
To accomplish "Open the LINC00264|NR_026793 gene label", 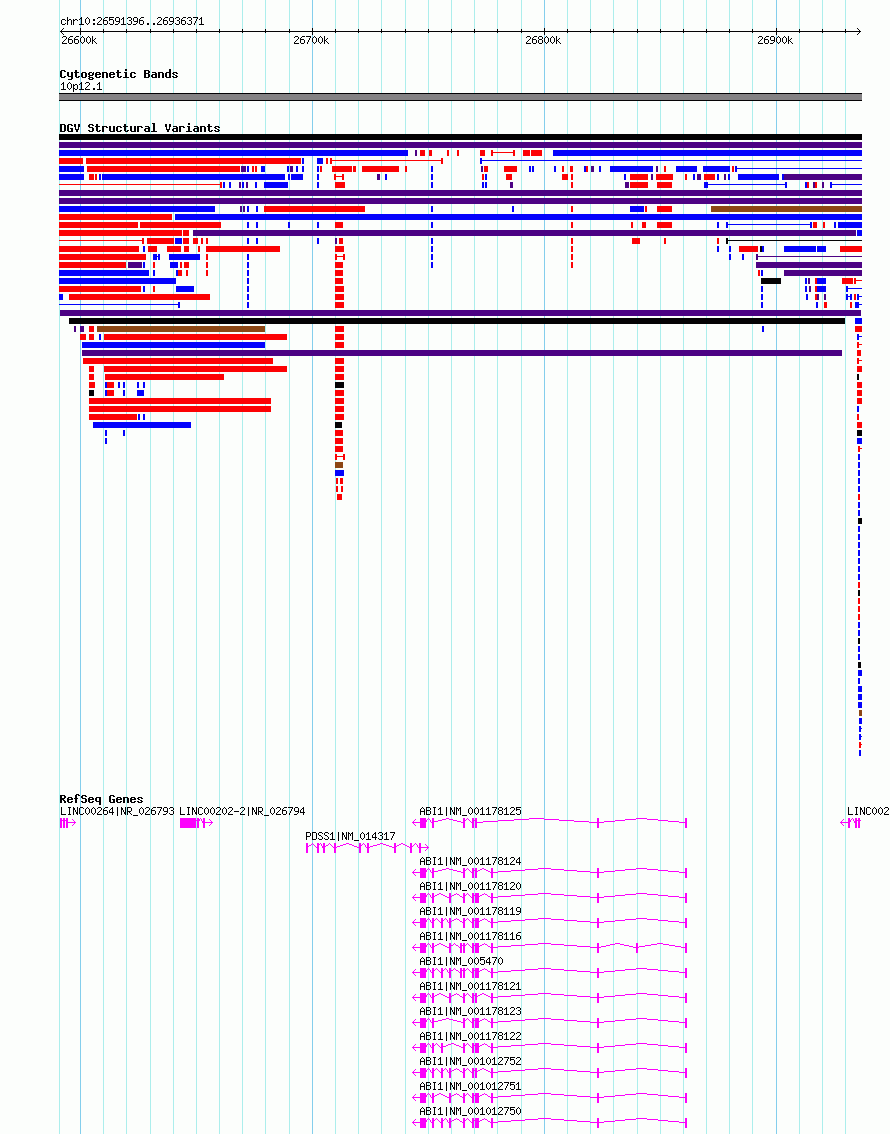I will [x=117, y=811].
